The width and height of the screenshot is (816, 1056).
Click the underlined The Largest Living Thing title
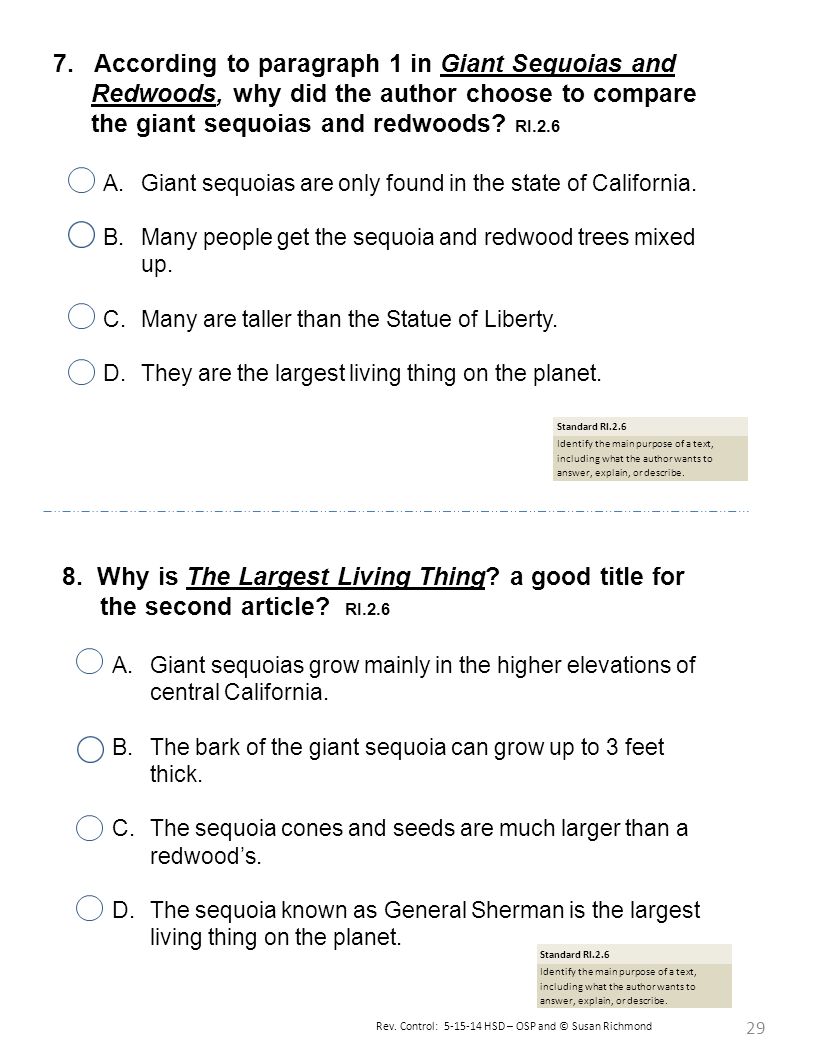click(336, 576)
